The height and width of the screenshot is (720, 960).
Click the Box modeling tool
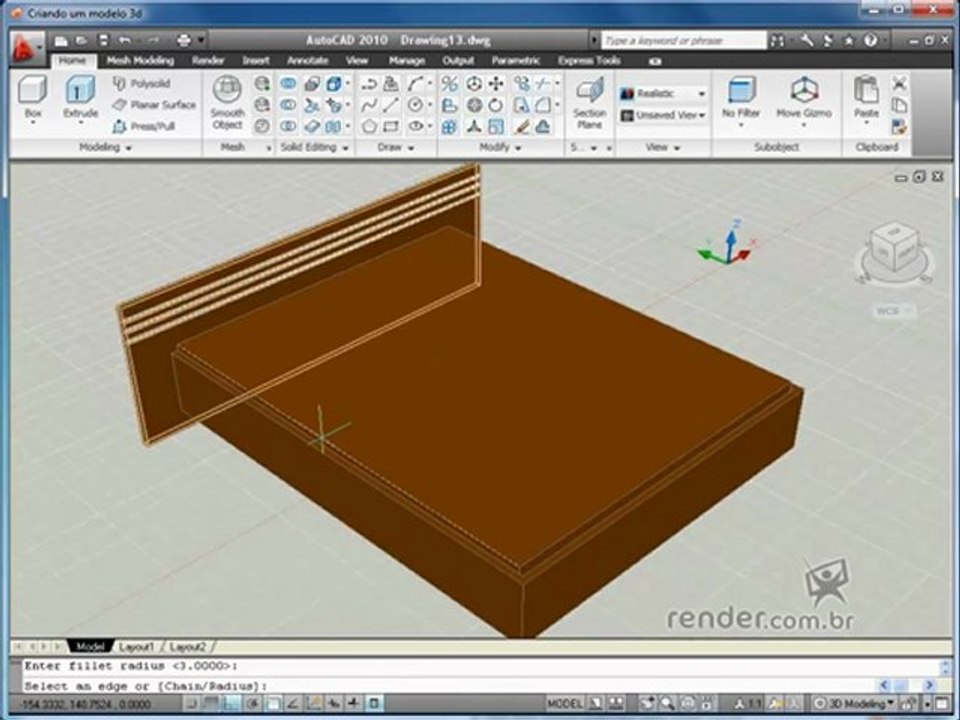(32, 98)
